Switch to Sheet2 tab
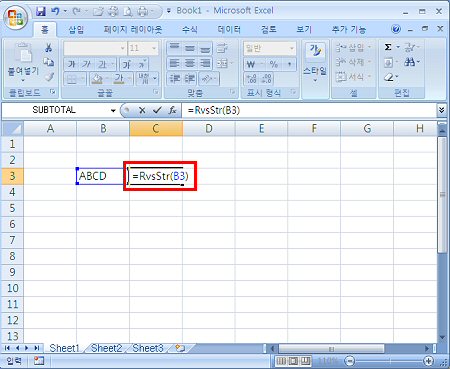This screenshot has width=450, height=369. coord(106,348)
